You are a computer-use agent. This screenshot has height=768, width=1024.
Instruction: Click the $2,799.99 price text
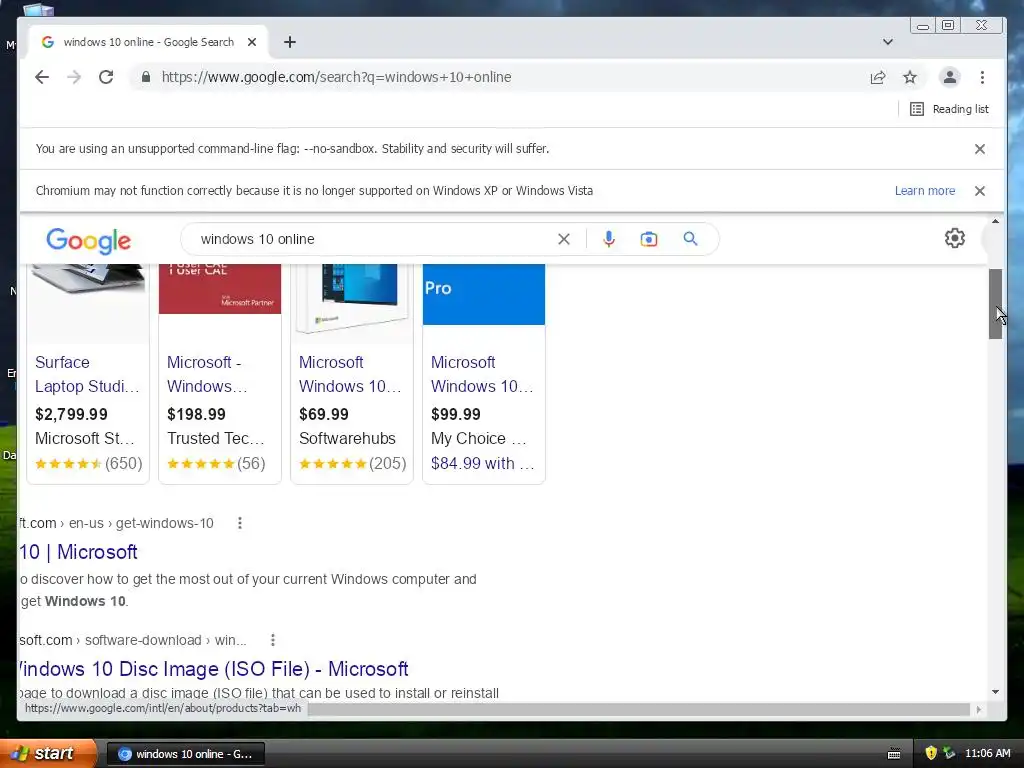pyautogui.click(x=71, y=414)
